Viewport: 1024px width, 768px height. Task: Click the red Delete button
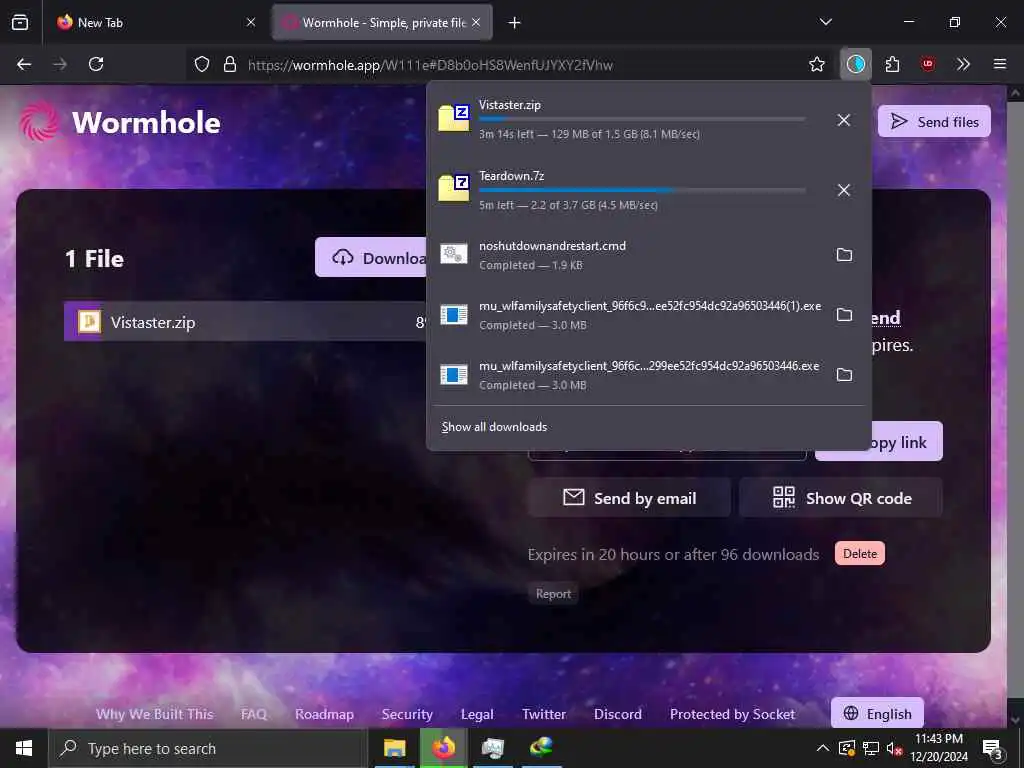click(859, 553)
